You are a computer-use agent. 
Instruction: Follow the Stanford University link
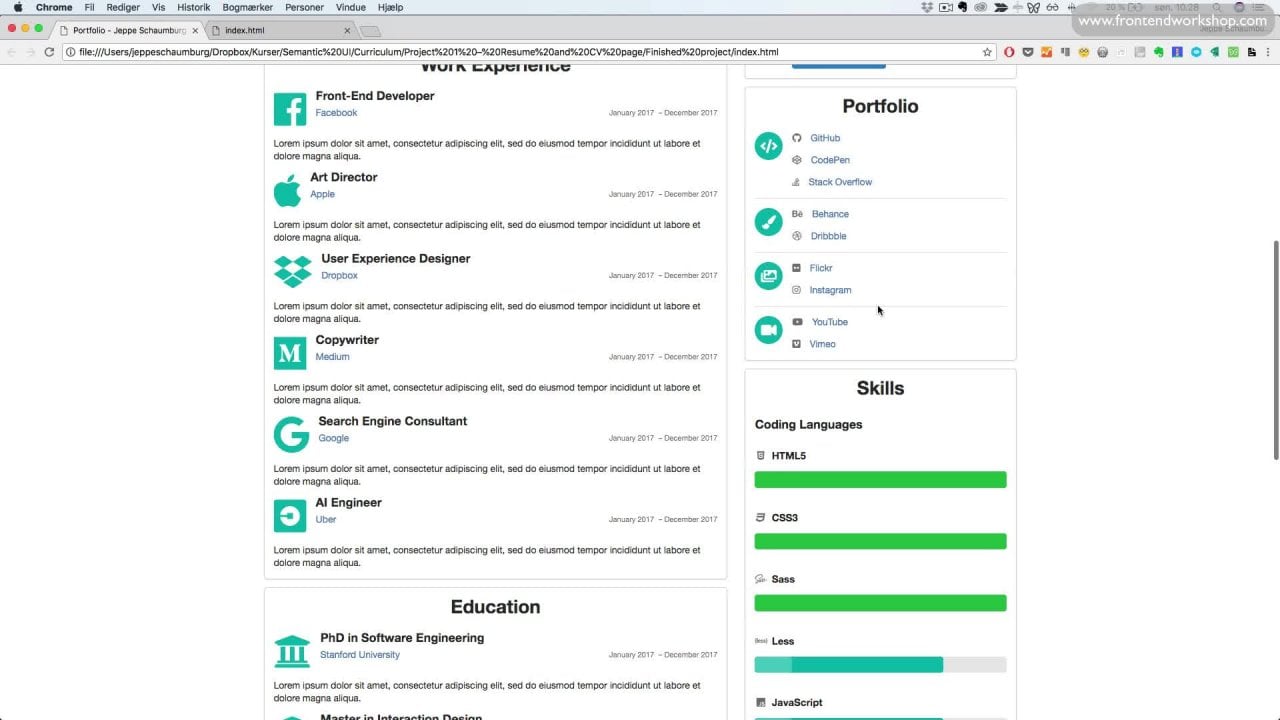point(360,655)
